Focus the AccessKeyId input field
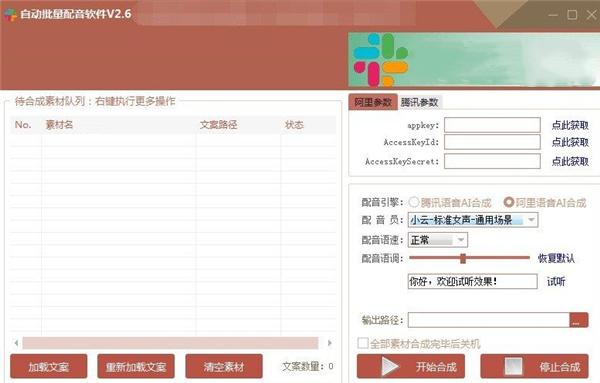This screenshot has width=600, height=383. click(x=492, y=142)
